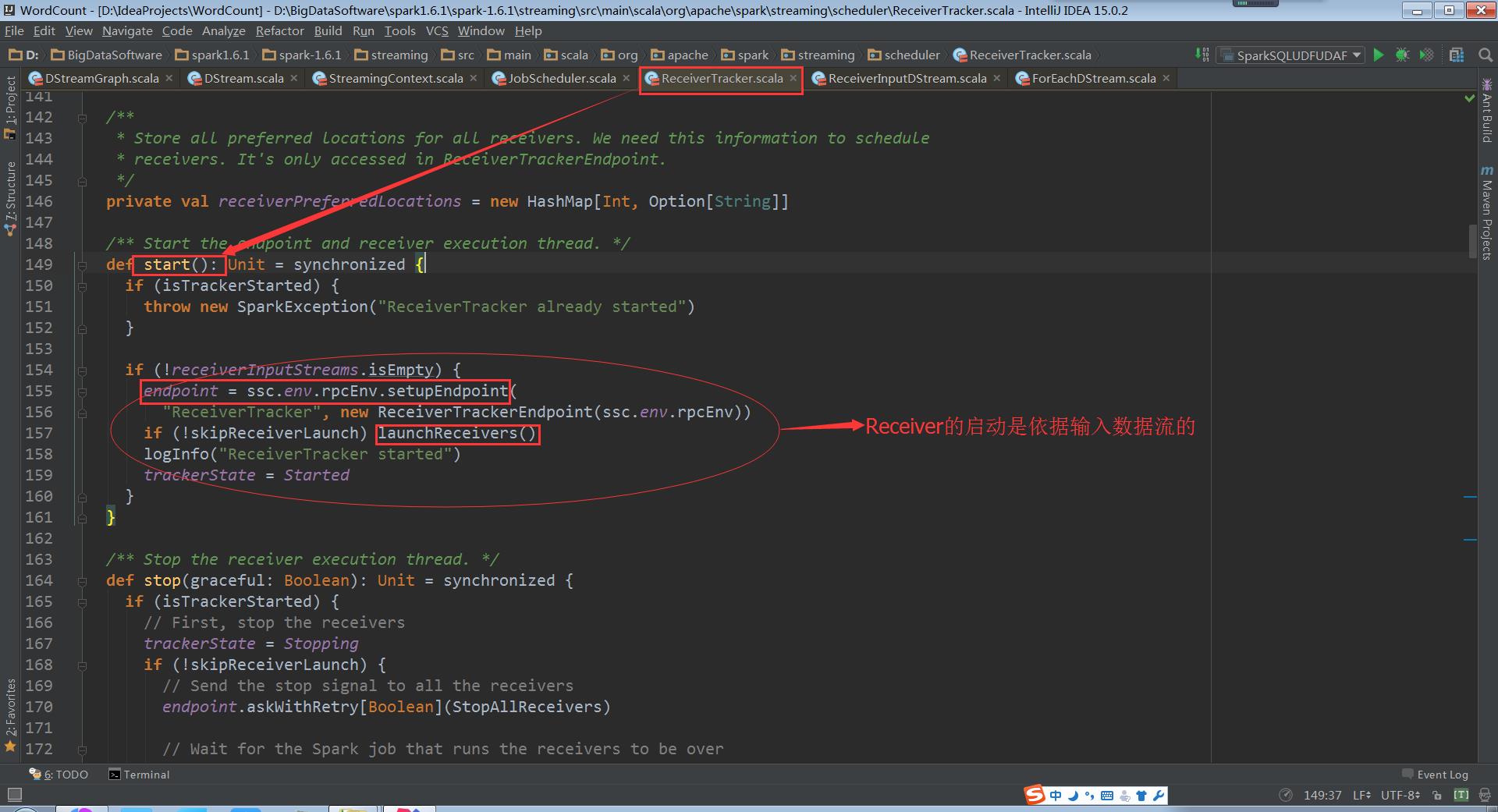Viewport: 1498px width, 812px height.
Task: Open the Structure tool window
Action: coord(10,199)
